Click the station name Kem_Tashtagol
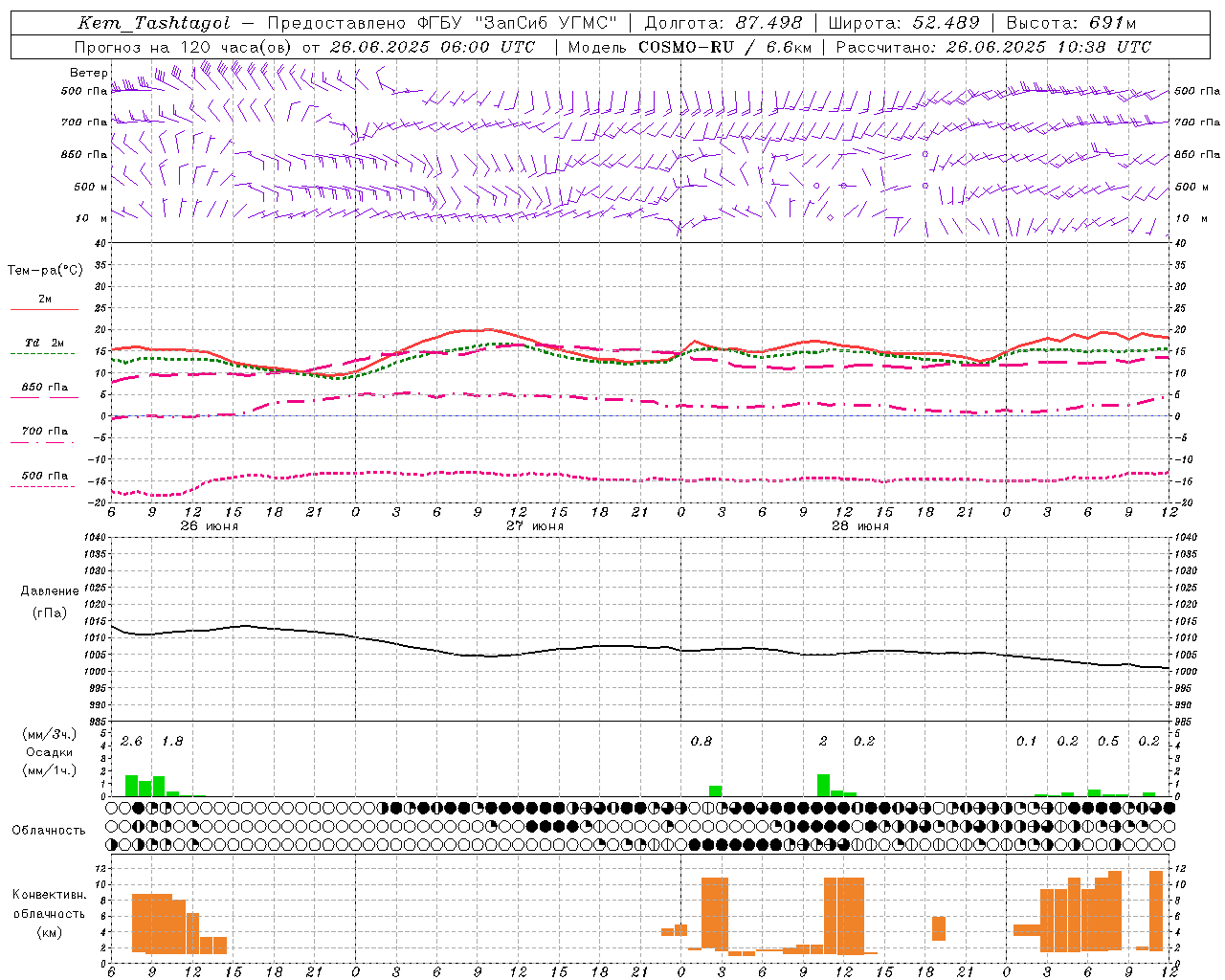 (154, 23)
